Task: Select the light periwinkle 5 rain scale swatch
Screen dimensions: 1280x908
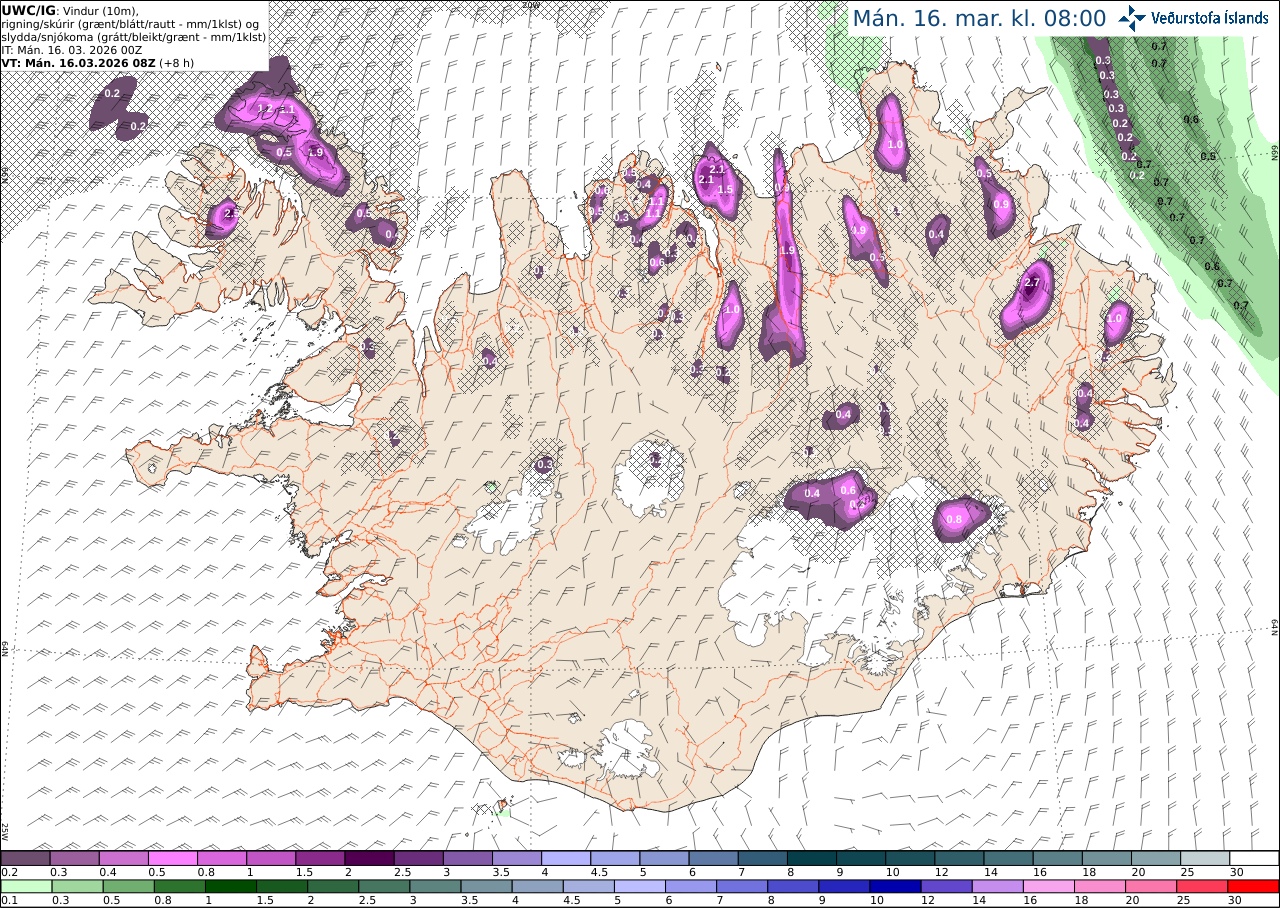Action: (640, 886)
